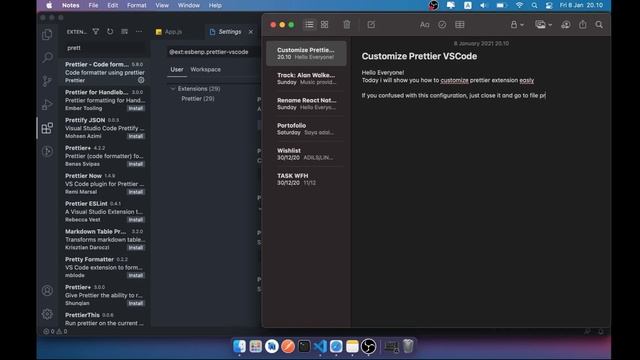The width and height of the screenshot is (640, 360).
Task: Install the Prettify JSON extension
Action: [136, 136]
